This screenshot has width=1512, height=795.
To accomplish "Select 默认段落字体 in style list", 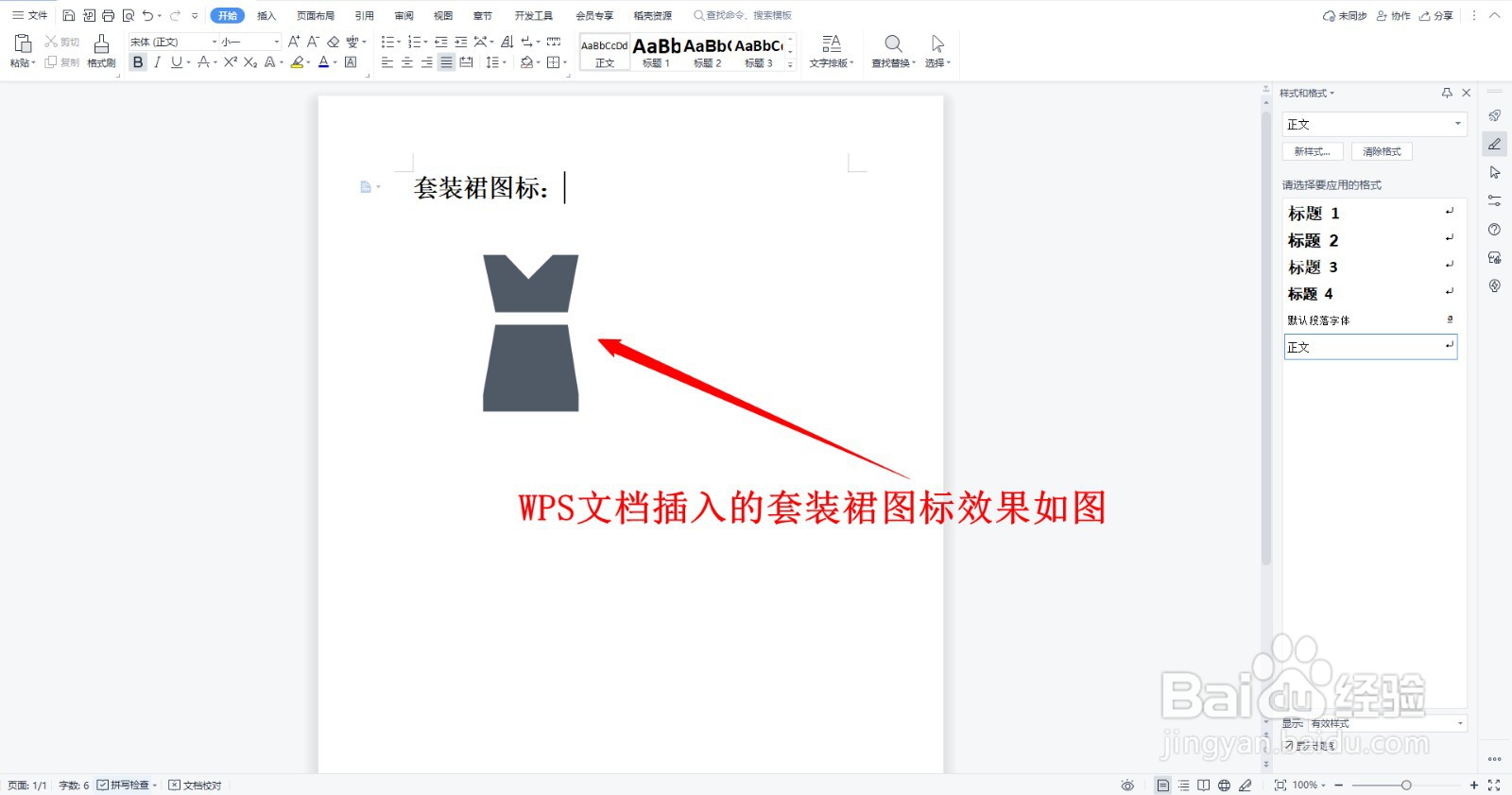I will tap(1370, 320).
